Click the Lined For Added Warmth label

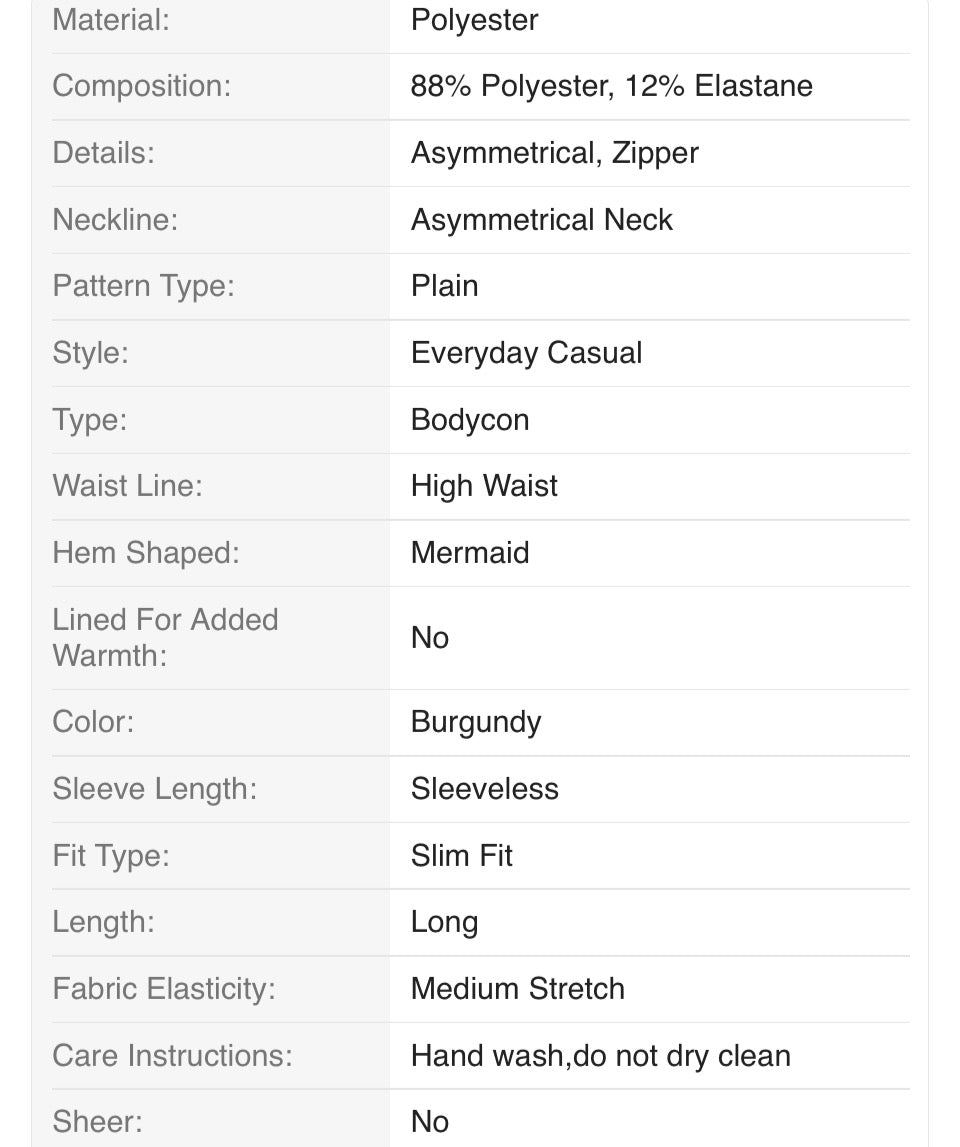[165, 638]
